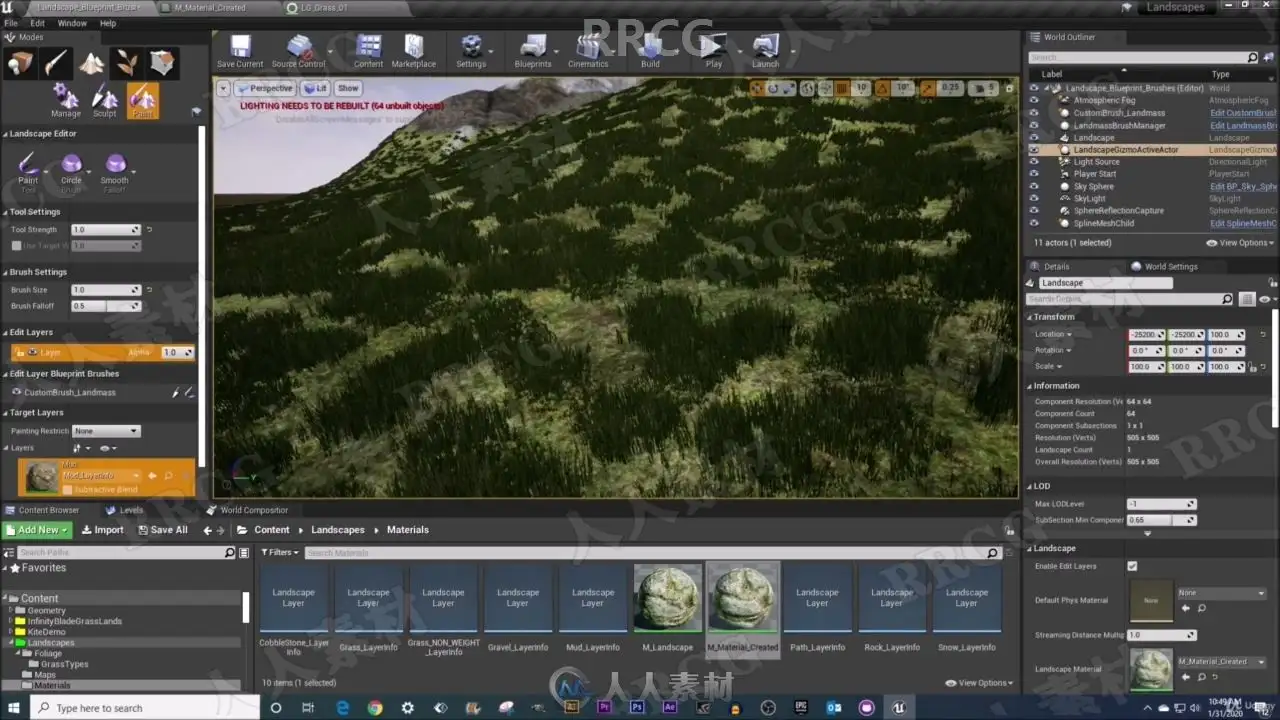Click the Build toolbar icon
Image resolution: width=1280 pixels, height=720 pixels.
pyautogui.click(x=650, y=48)
